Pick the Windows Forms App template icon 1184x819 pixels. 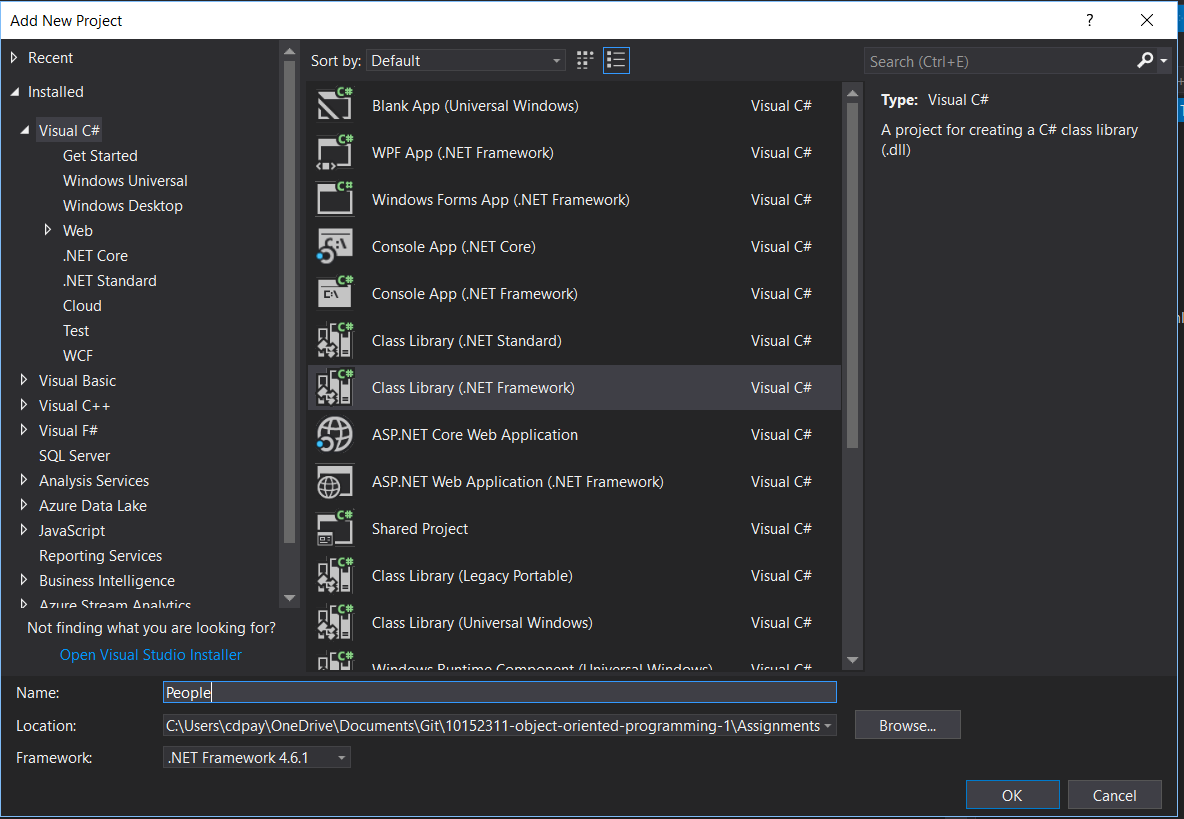tap(335, 199)
